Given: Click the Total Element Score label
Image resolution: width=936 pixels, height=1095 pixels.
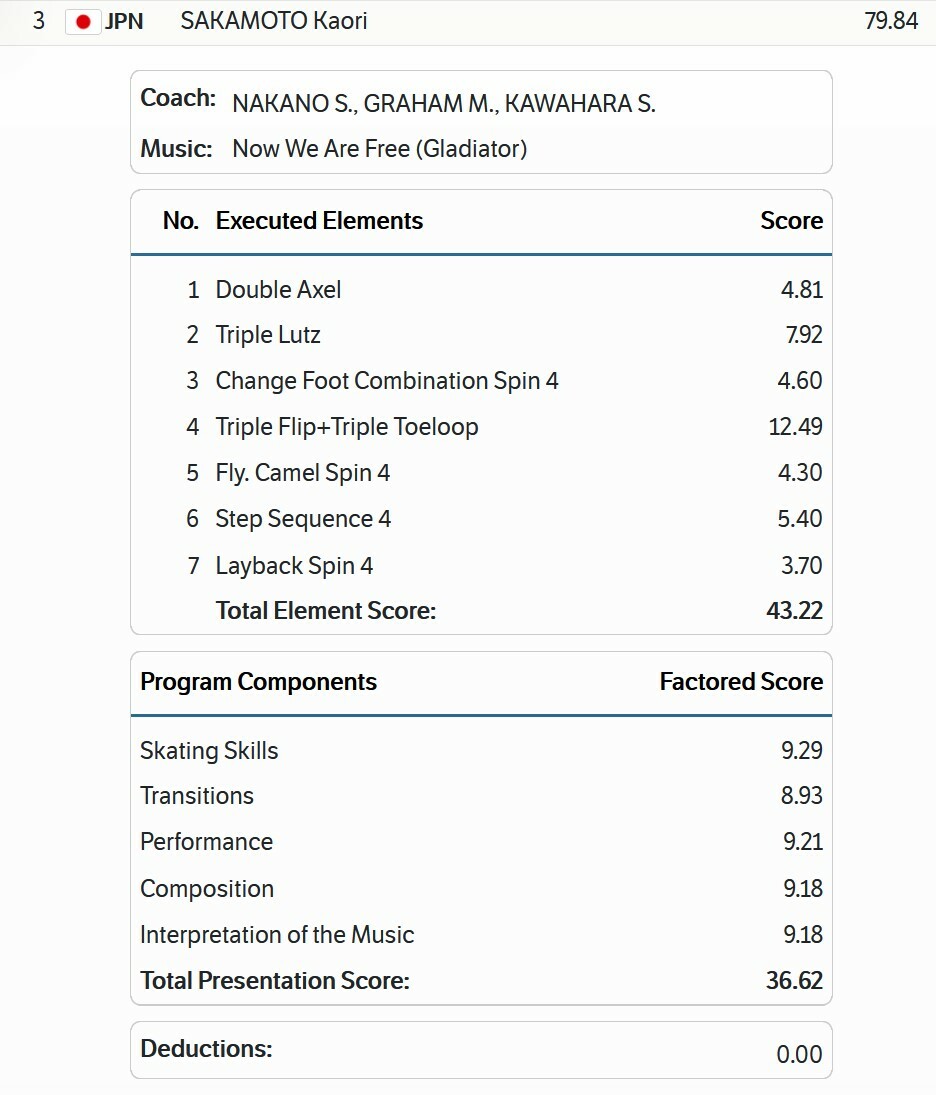Looking at the screenshot, I should (326, 611).
